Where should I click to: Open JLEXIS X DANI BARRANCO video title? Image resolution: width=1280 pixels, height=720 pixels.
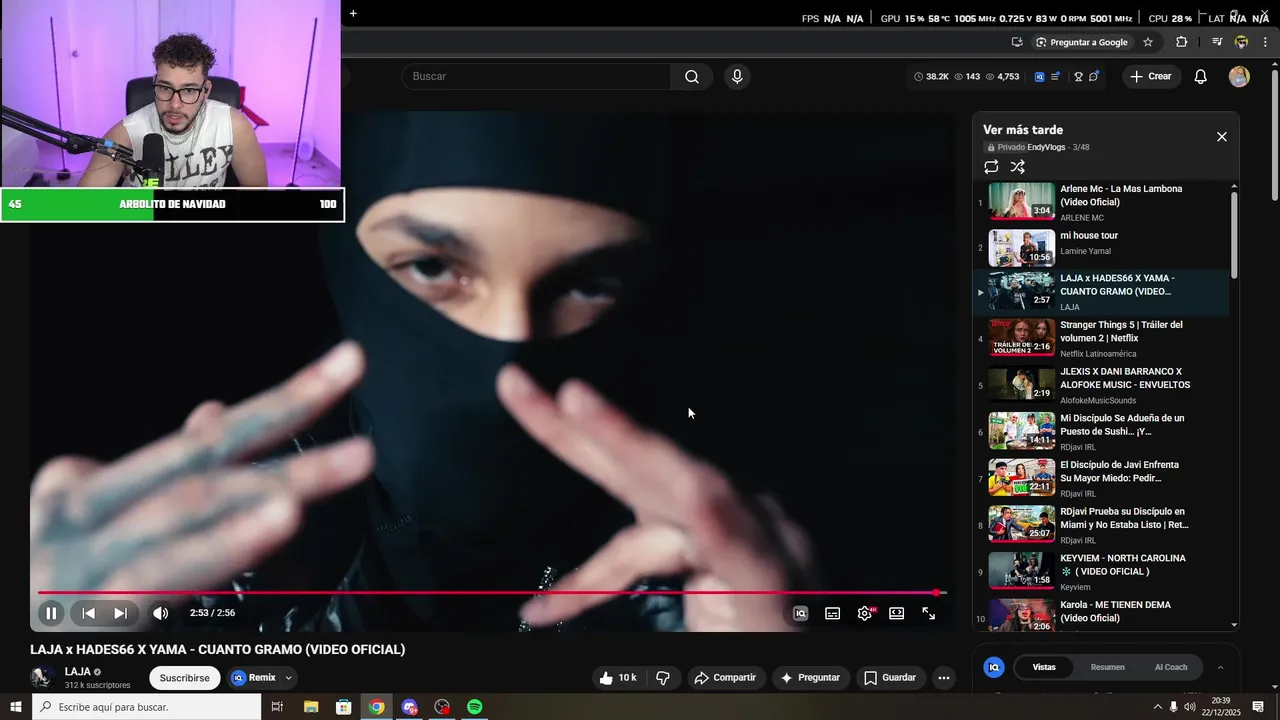point(1125,378)
